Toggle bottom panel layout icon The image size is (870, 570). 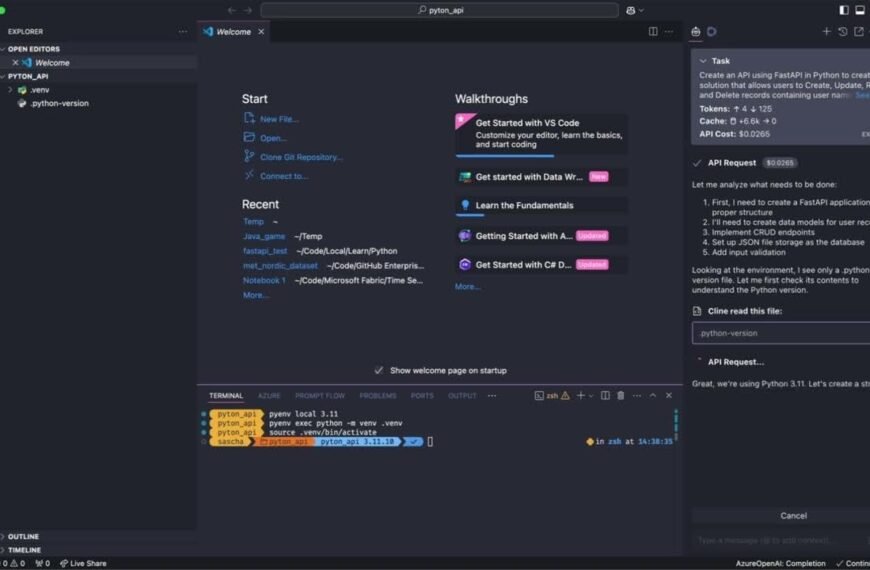click(860, 10)
